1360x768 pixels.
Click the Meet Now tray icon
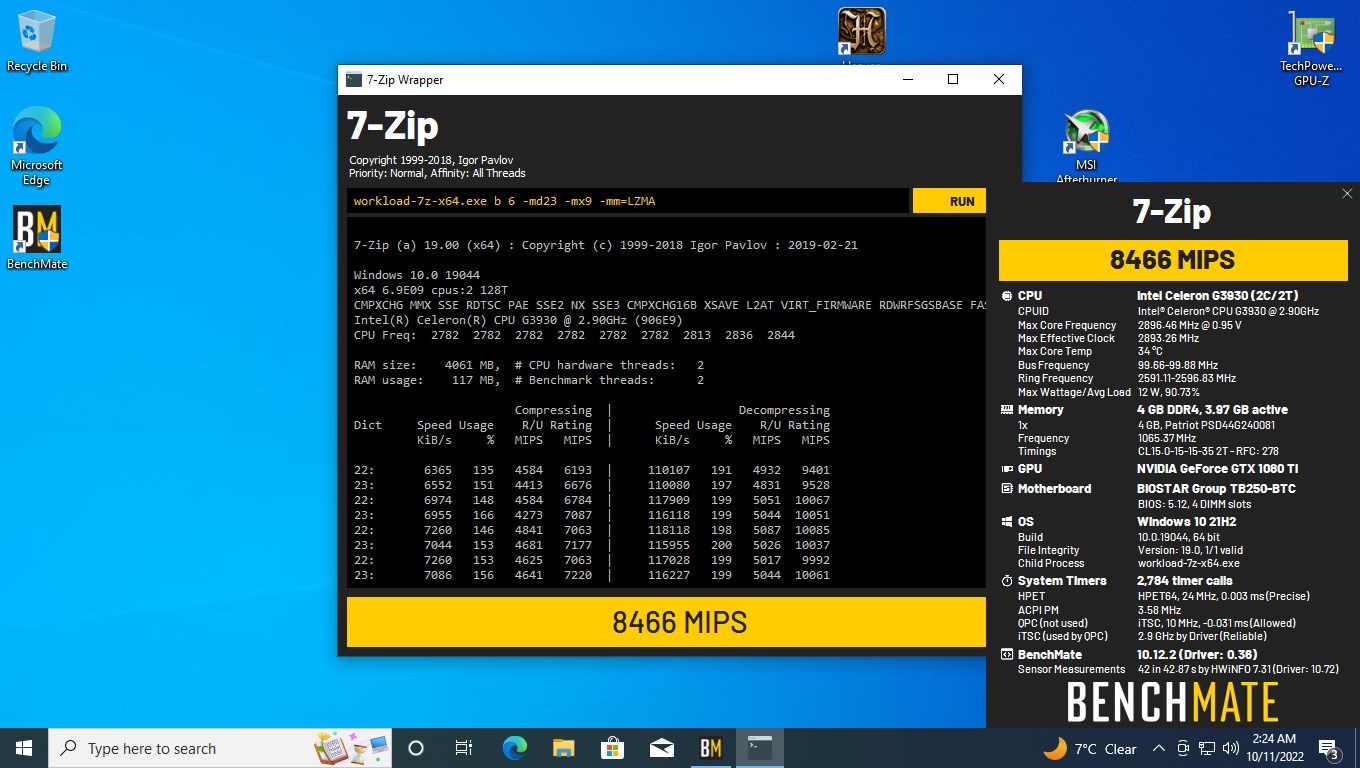tap(1183, 748)
